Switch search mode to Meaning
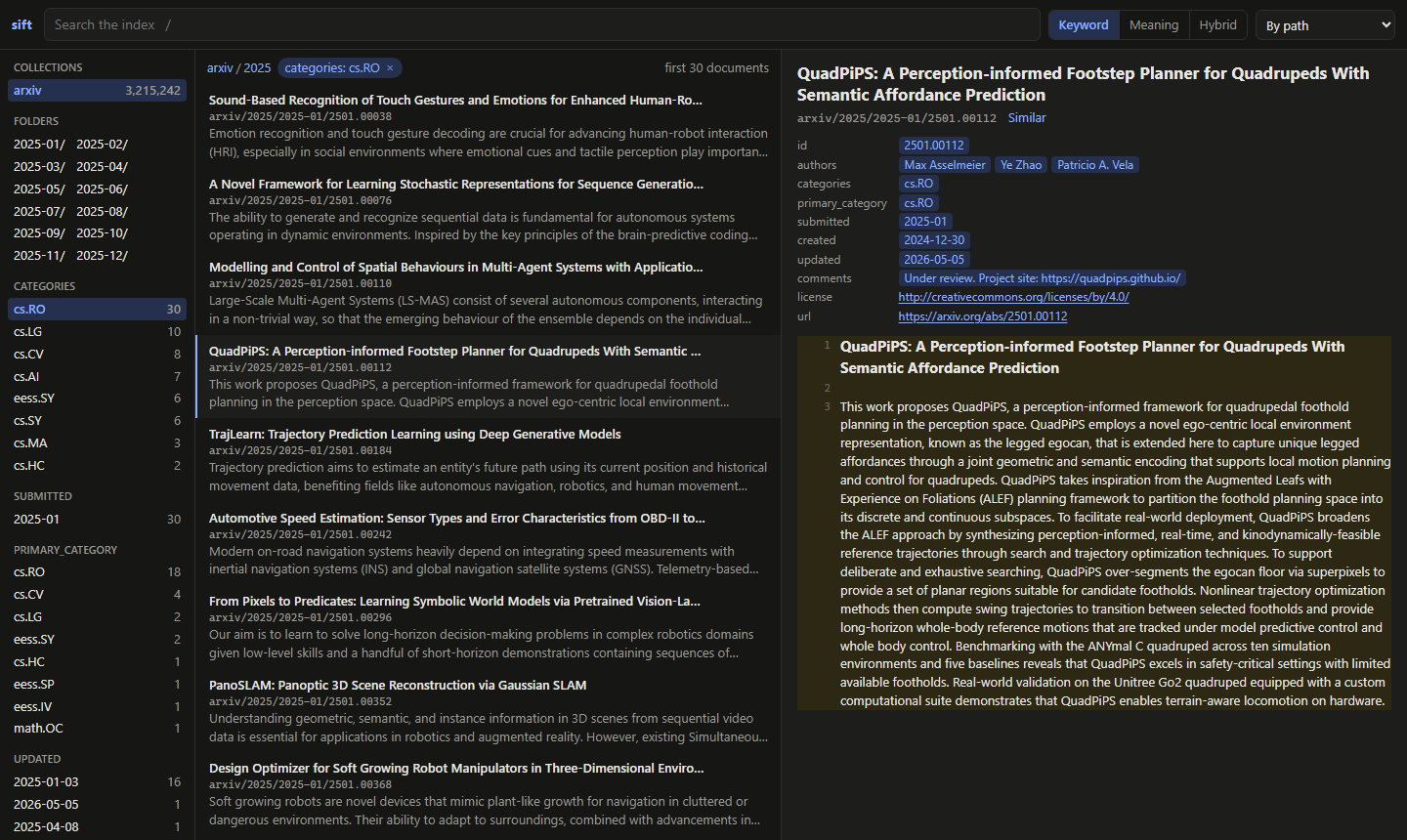The image size is (1407, 840). pyautogui.click(x=1154, y=25)
